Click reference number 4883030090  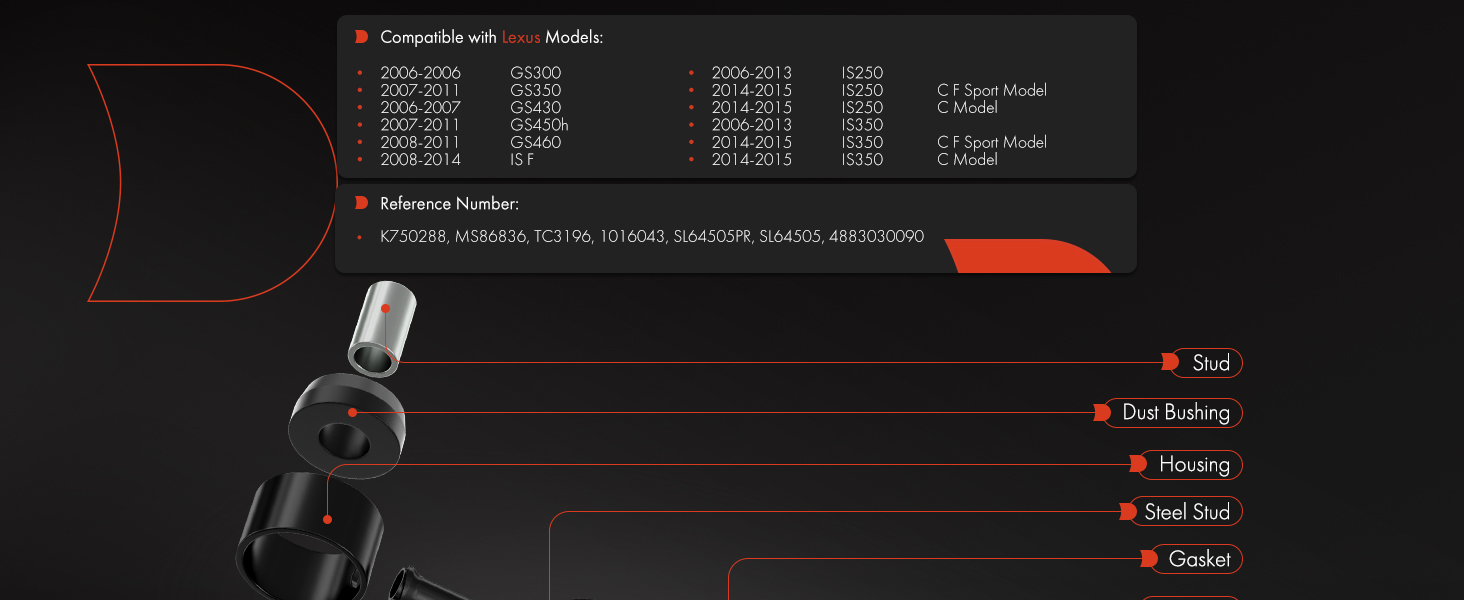[876, 237]
